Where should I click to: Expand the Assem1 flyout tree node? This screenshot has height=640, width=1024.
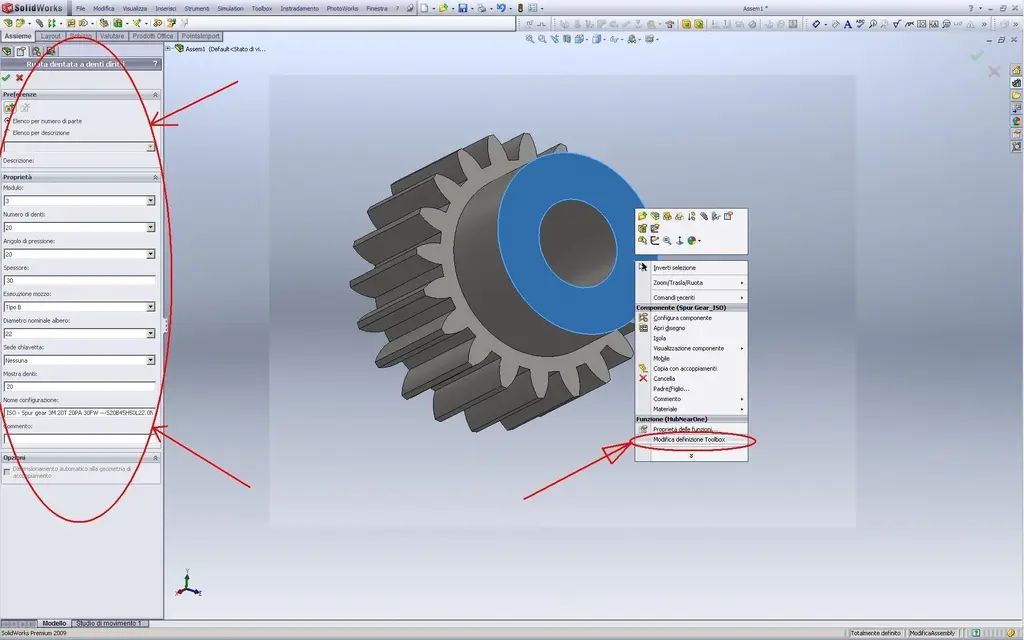point(168,48)
